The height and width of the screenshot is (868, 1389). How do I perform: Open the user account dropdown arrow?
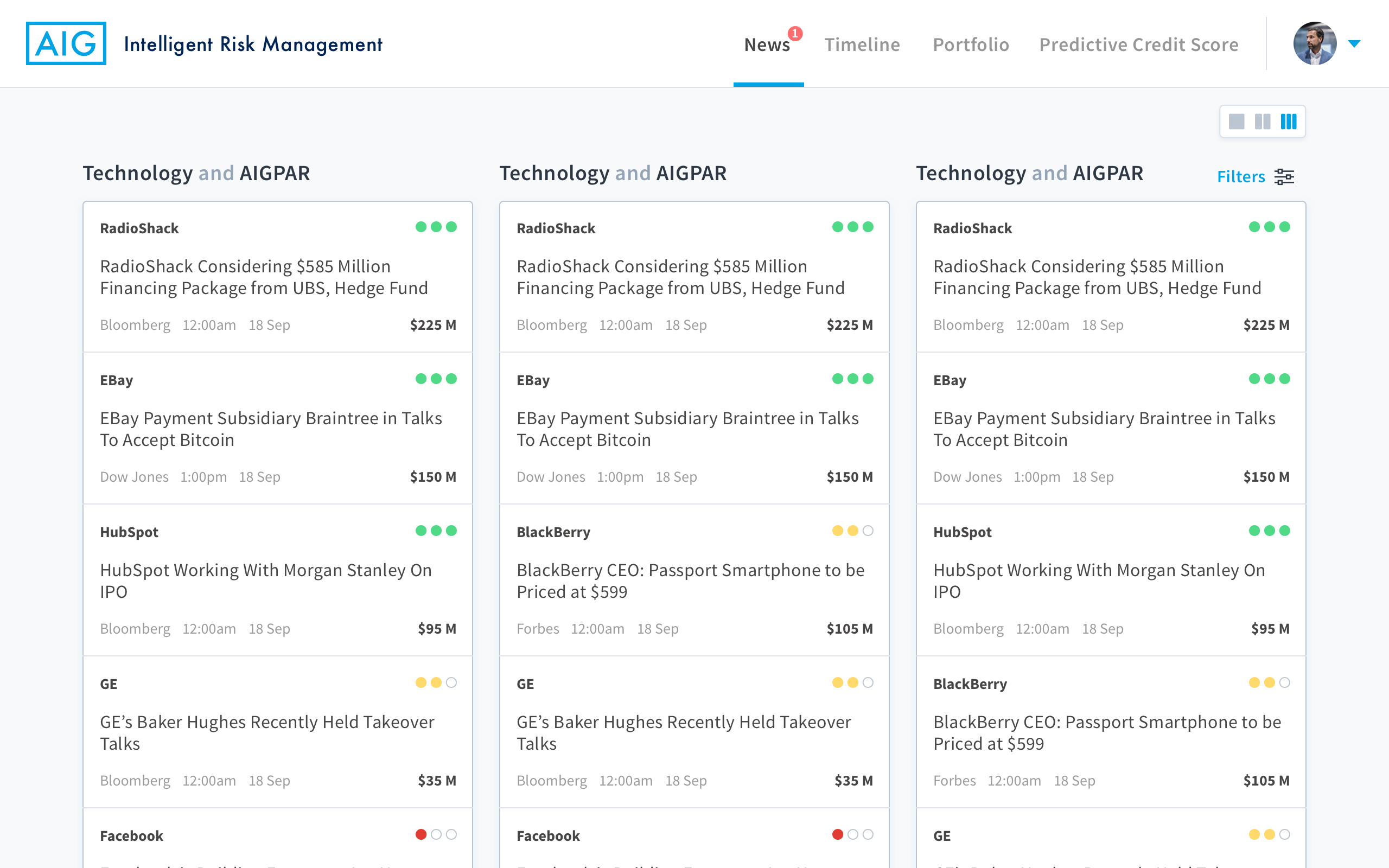tap(1354, 43)
